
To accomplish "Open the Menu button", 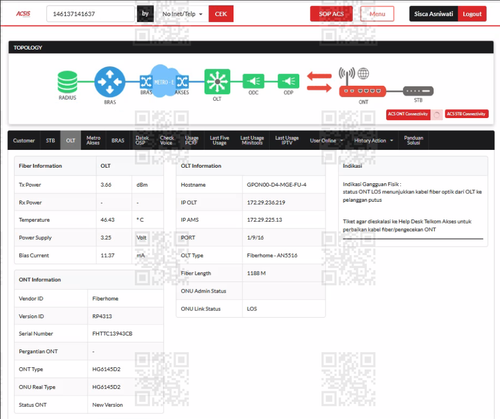I will [377, 14].
